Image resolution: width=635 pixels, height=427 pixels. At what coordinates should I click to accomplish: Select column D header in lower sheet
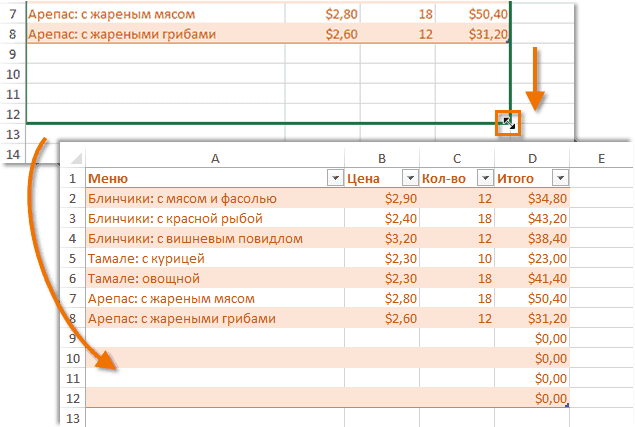pos(532,158)
